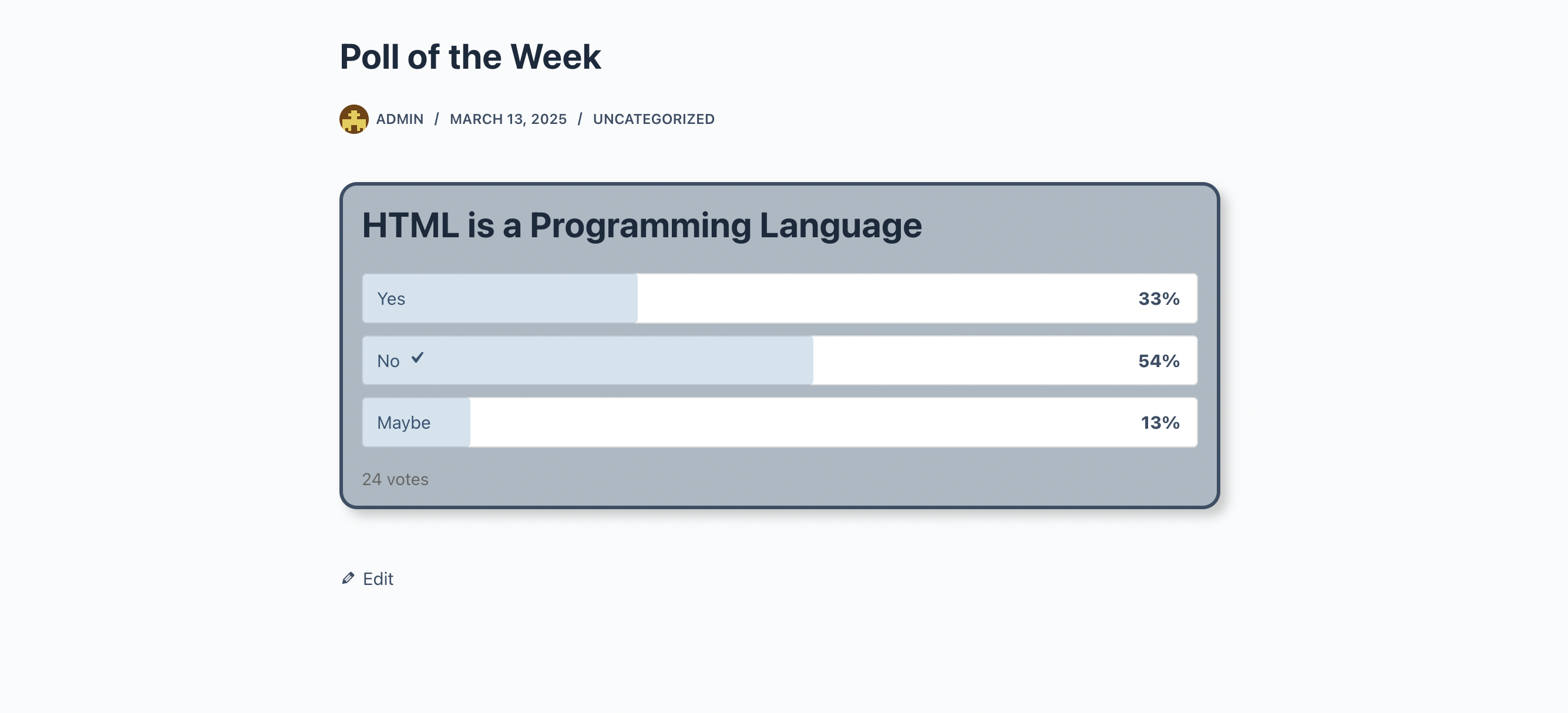This screenshot has width=1568, height=713.
Task: Click the No progress bar fill
Action: coord(588,361)
